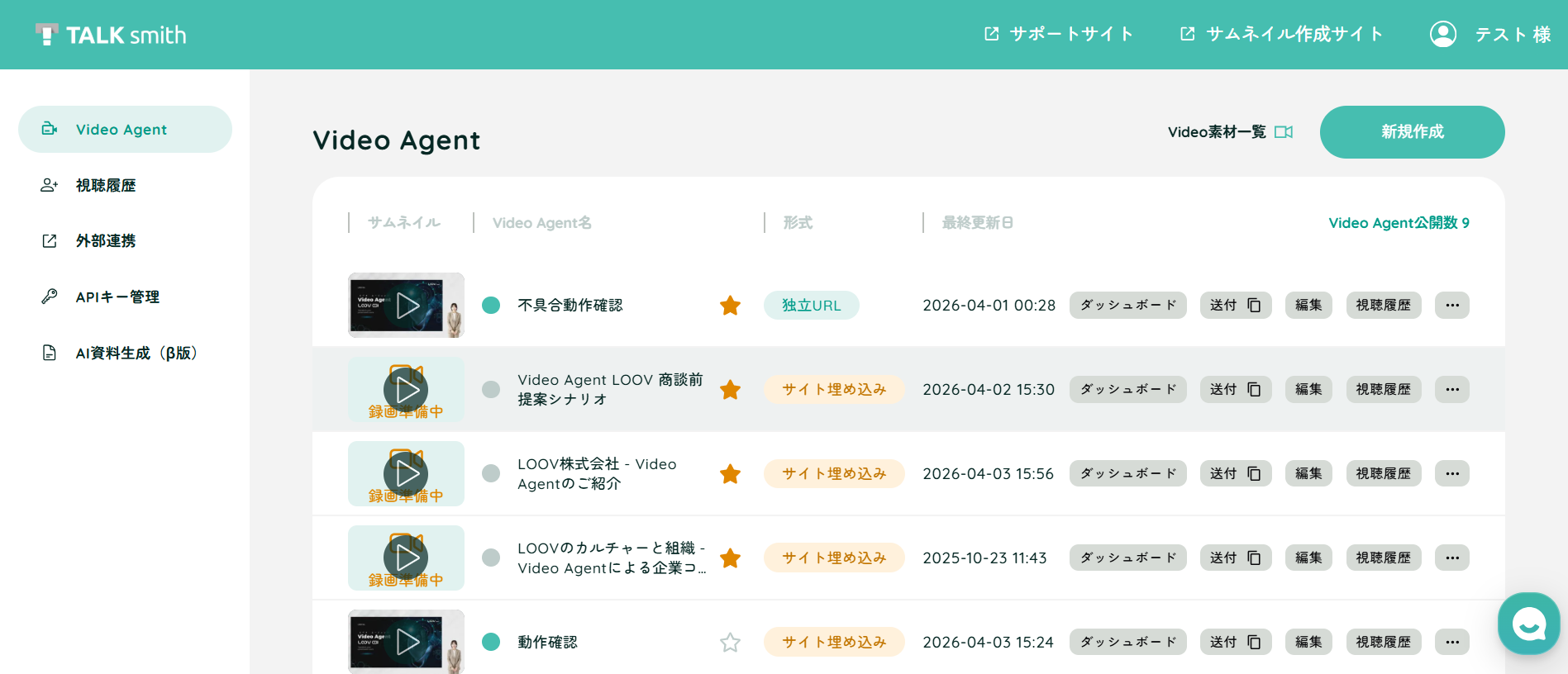
Task: Open more options for 不具合動作確認 row
Action: click(1452, 306)
